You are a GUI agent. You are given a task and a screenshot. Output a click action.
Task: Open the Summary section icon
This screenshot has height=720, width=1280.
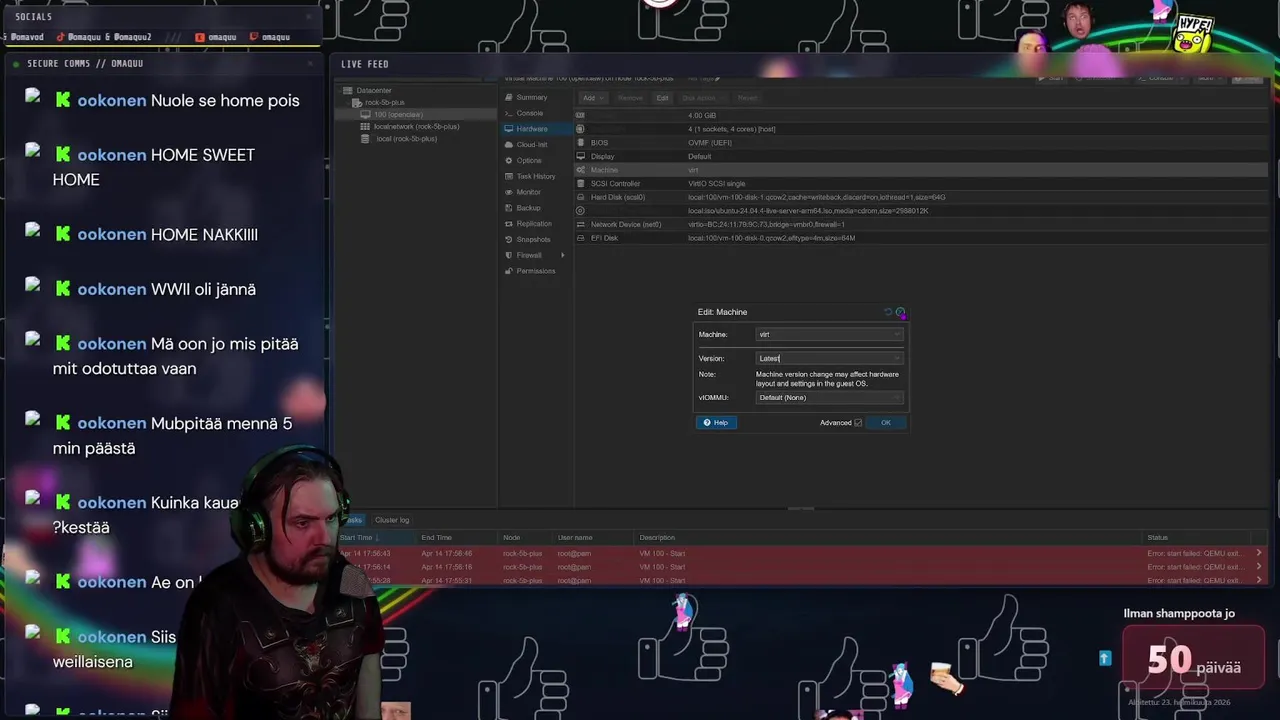(x=508, y=97)
